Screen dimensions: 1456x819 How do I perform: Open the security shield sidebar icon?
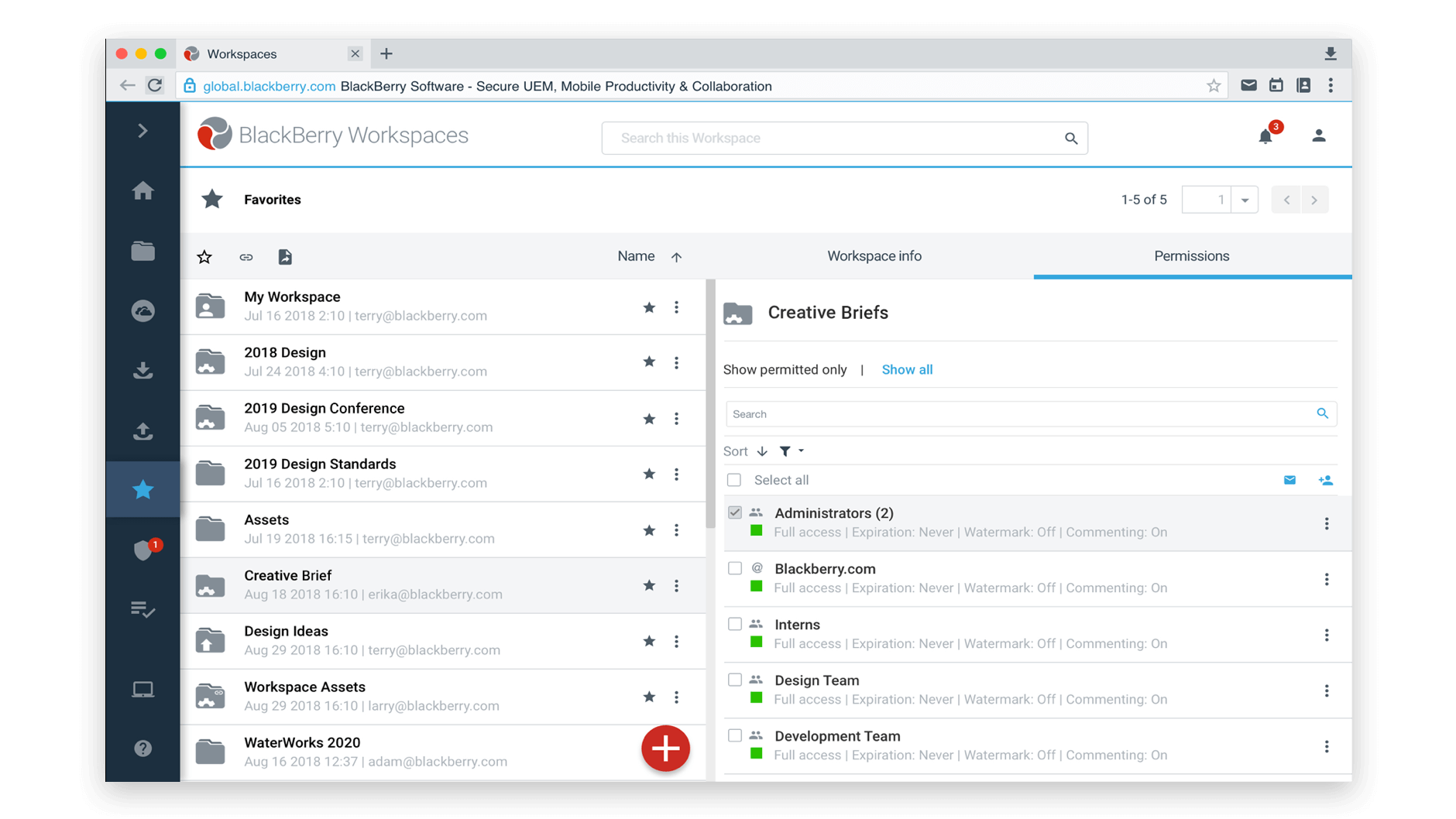pos(143,550)
